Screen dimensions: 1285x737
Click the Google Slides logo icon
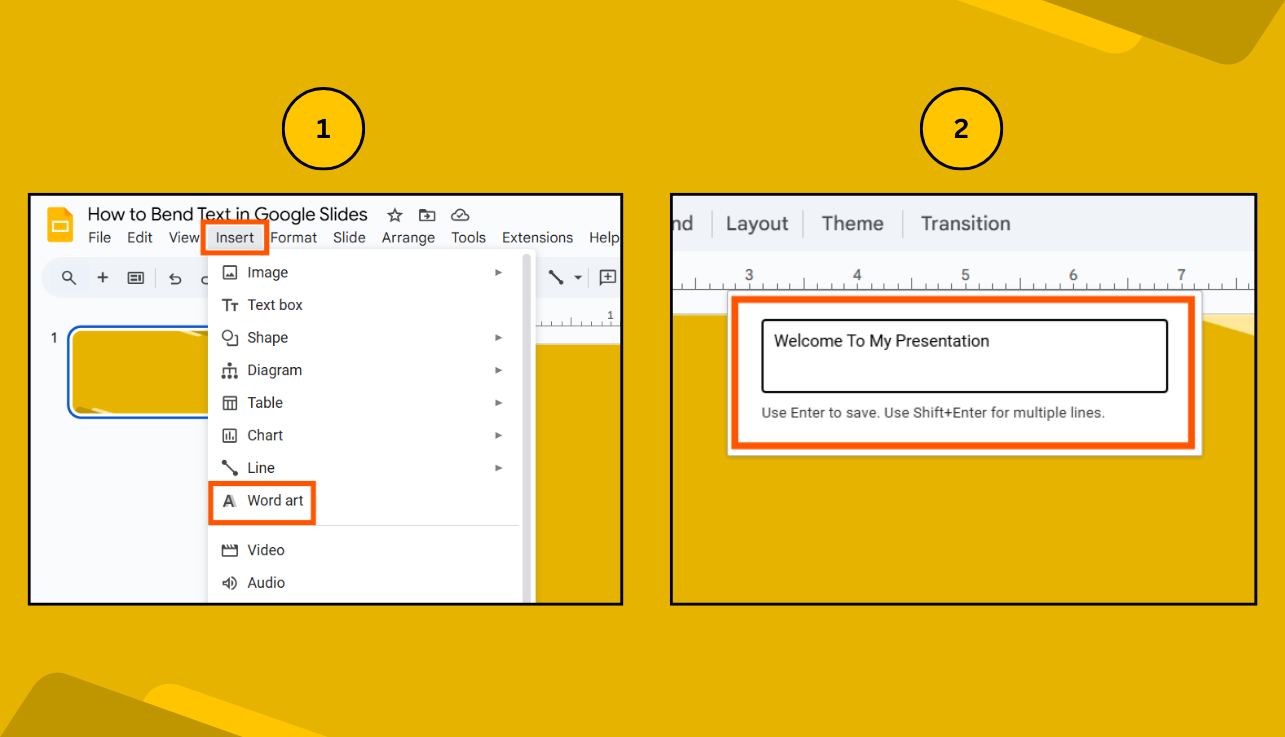tap(59, 224)
